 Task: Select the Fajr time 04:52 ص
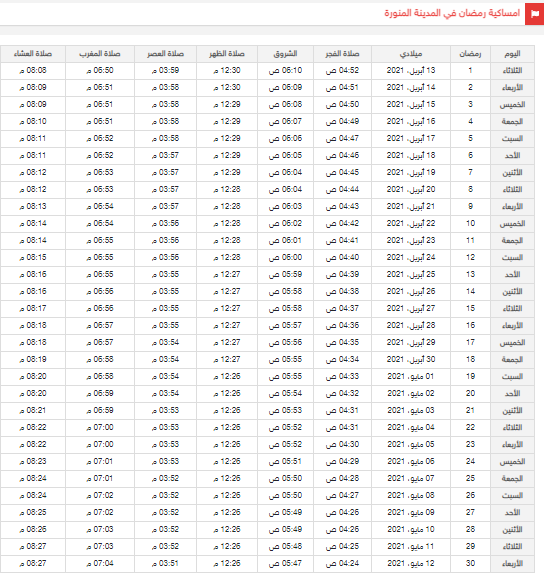(x=342, y=71)
